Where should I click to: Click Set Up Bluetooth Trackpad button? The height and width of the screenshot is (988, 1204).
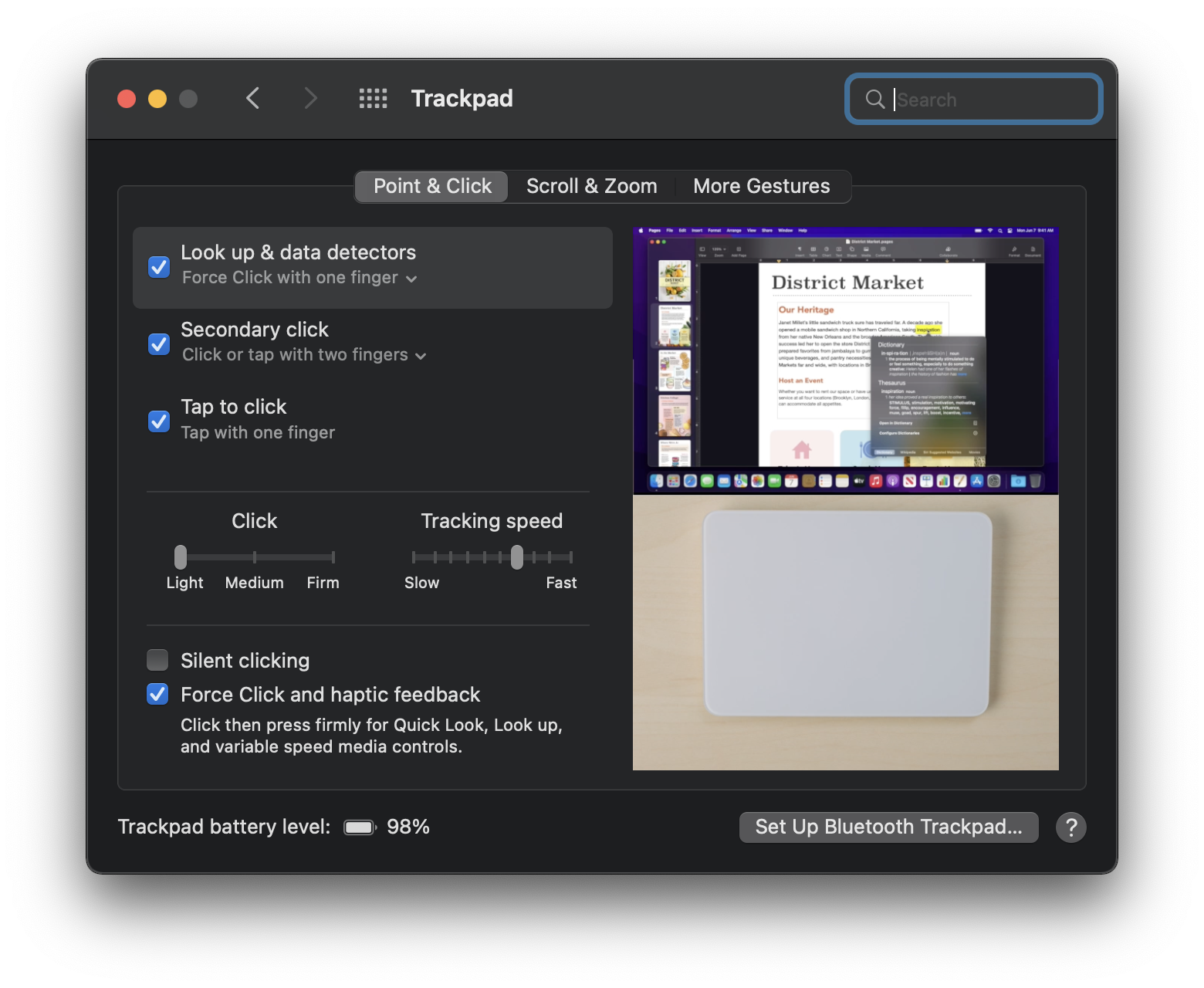[x=888, y=827]
